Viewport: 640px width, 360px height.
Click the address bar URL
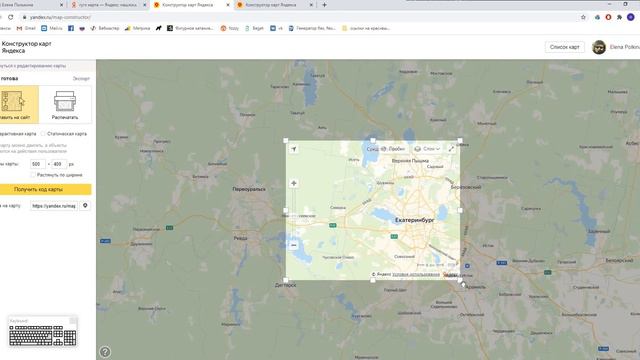pyautogui.click(x=60, y=17)
